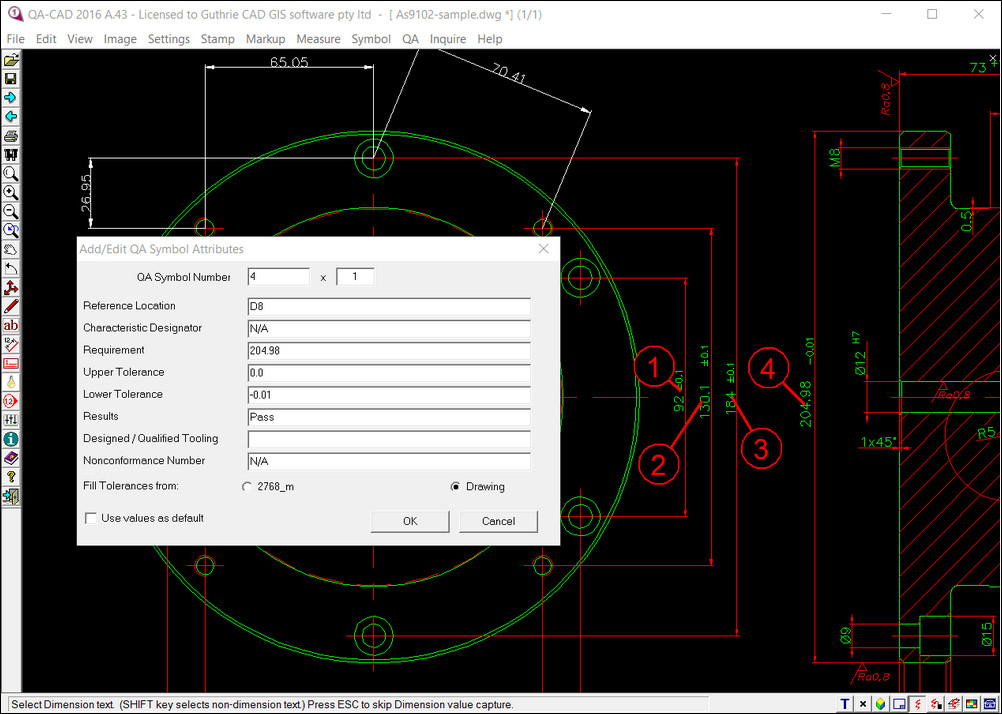Image resolution: width=1002 pixels, height=714 pixels.
Task: Click the zoom out magnifier with minus
Action: (x=11, y=212)
